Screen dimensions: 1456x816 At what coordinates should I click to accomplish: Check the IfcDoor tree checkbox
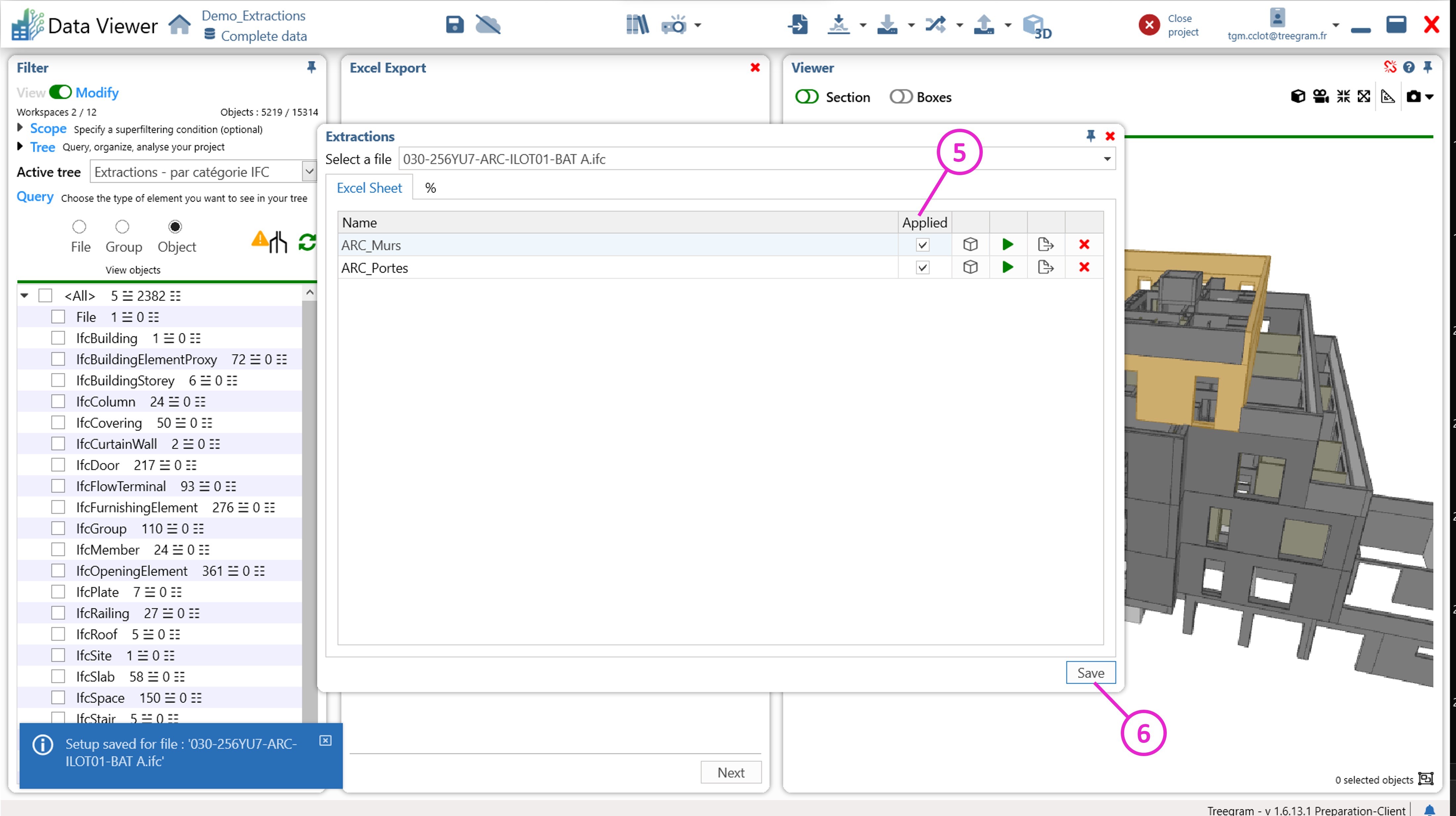coord(58,465)
